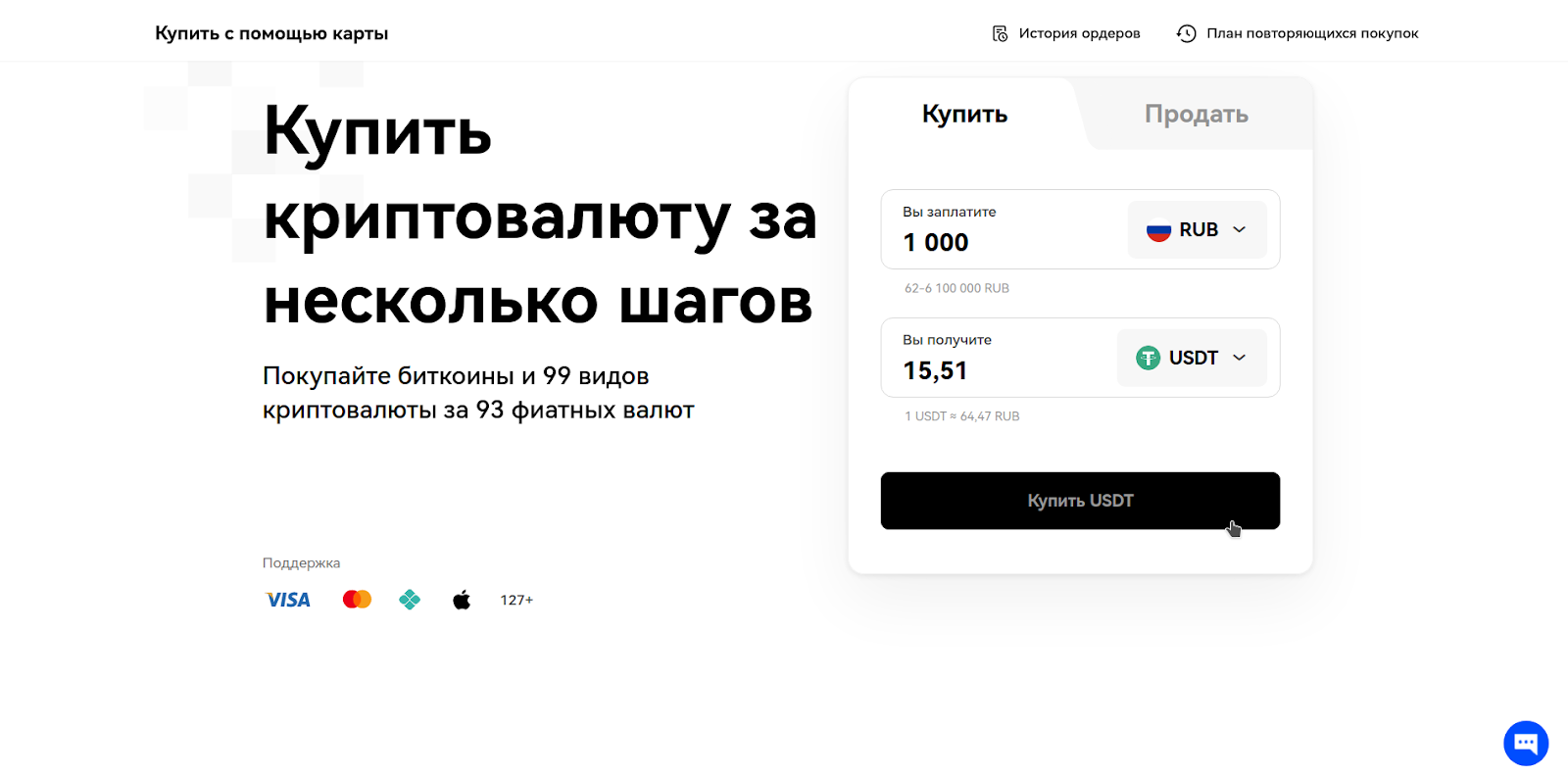Click the Купить USDT button
The width and height of the screenshot is (1568, 776).
(x=1080, y=501)
